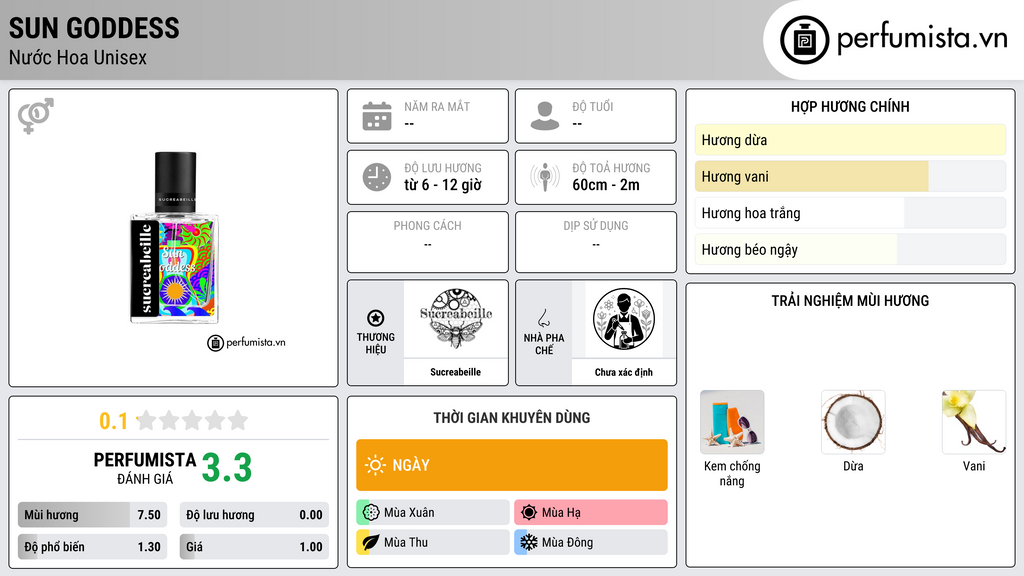
Task: Click the perfumista.vn watermark under the bottle
Action: 247,342
